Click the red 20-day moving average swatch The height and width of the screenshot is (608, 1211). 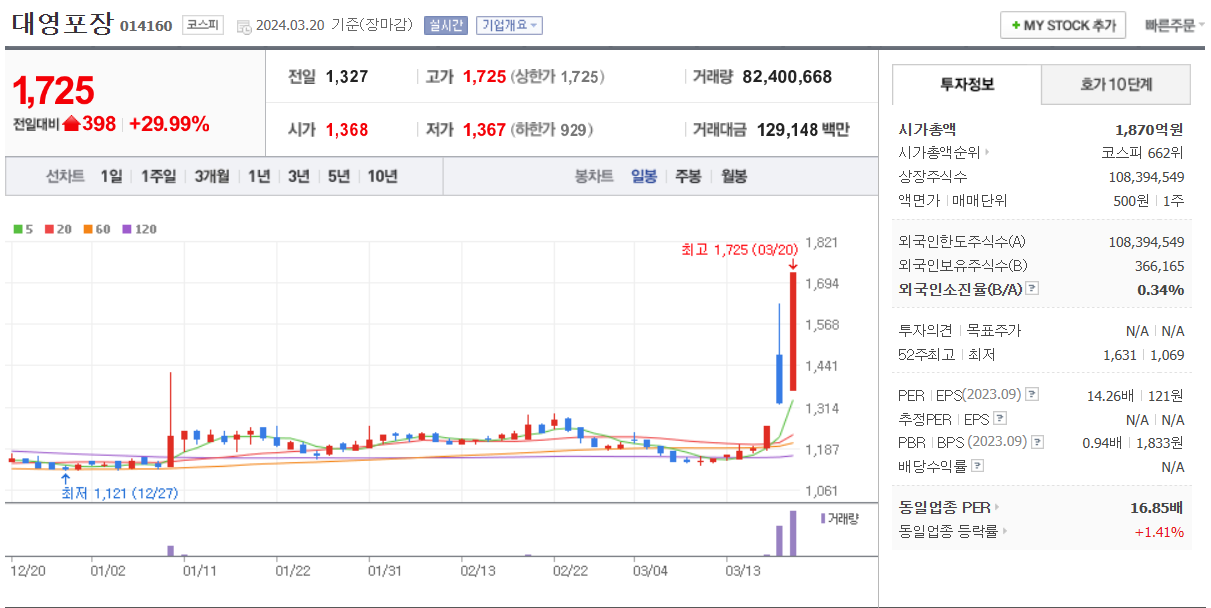50,229
